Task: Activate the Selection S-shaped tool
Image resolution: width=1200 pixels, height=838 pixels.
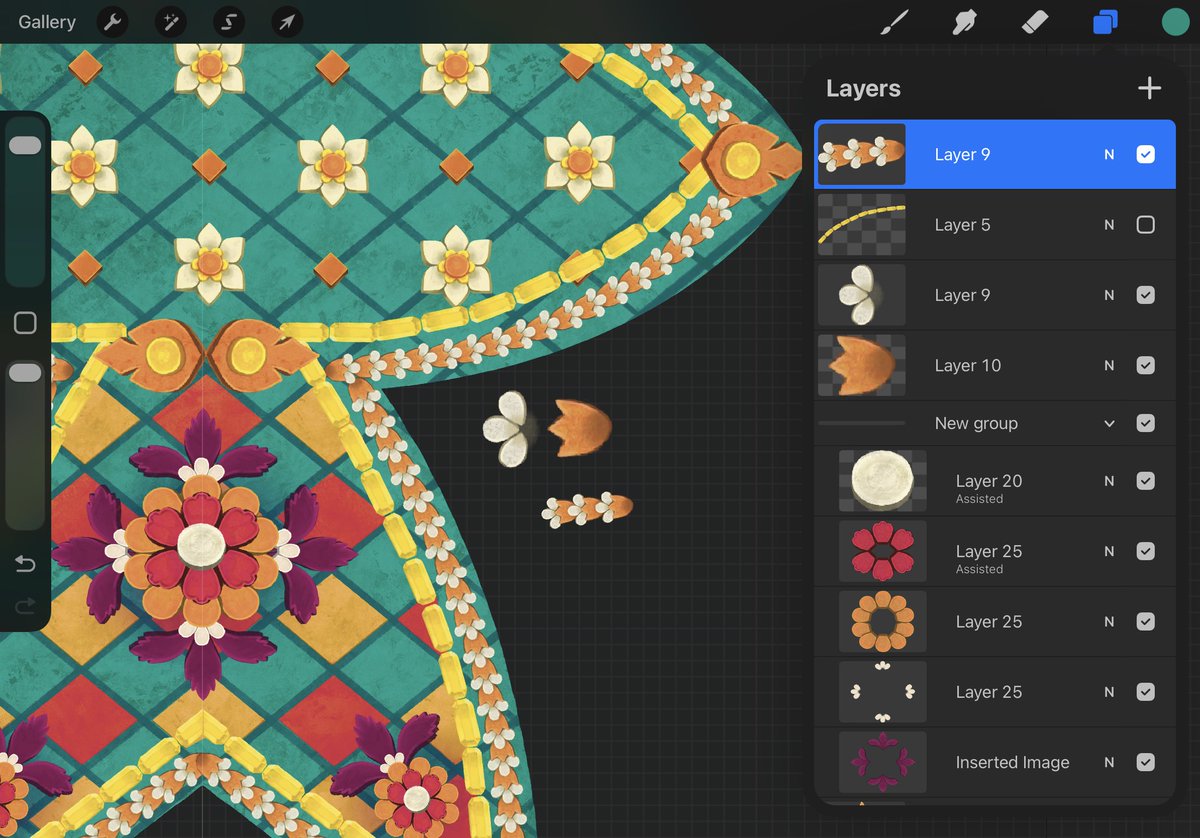Action: [229, 22]
